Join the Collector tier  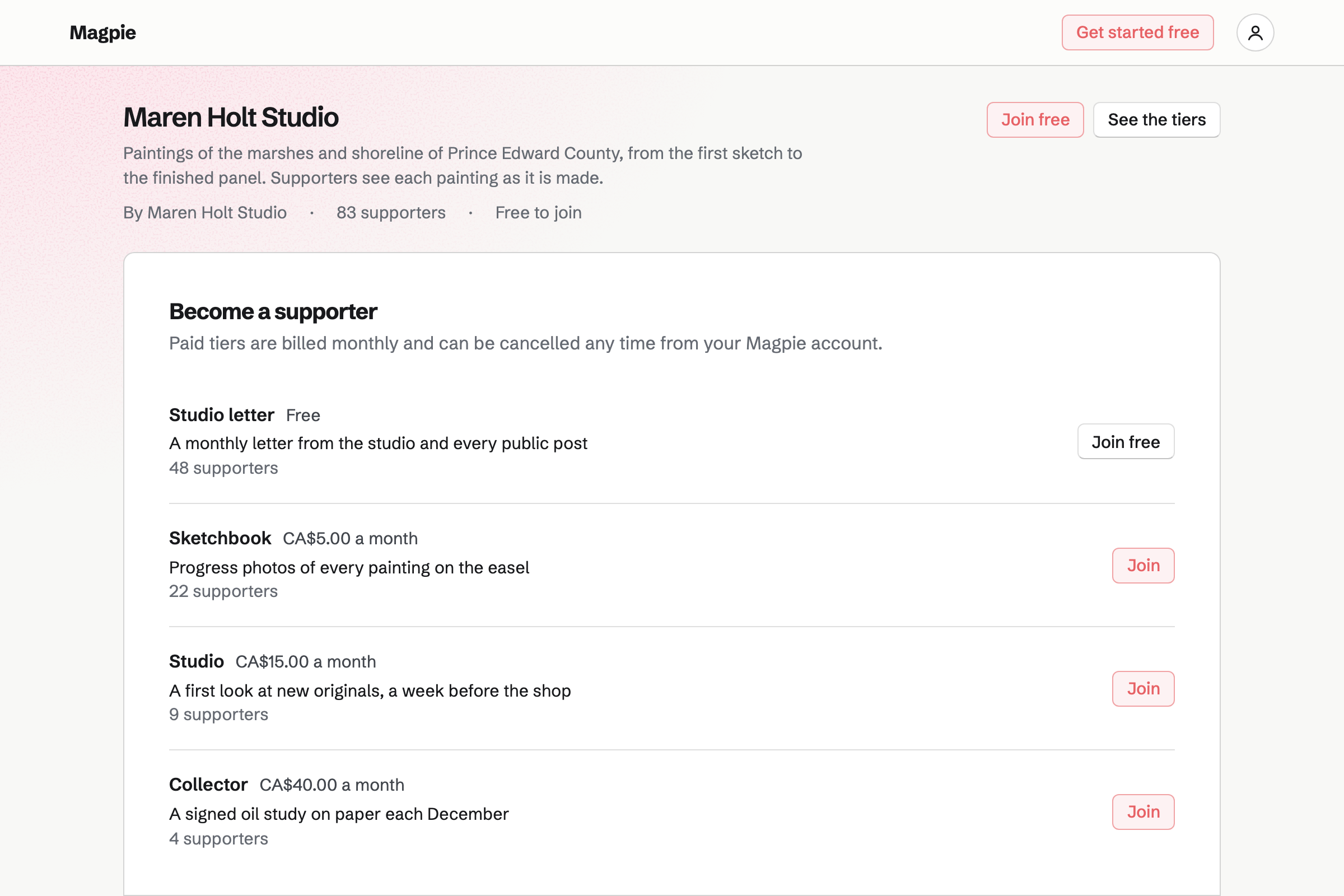click(1143, 811)
